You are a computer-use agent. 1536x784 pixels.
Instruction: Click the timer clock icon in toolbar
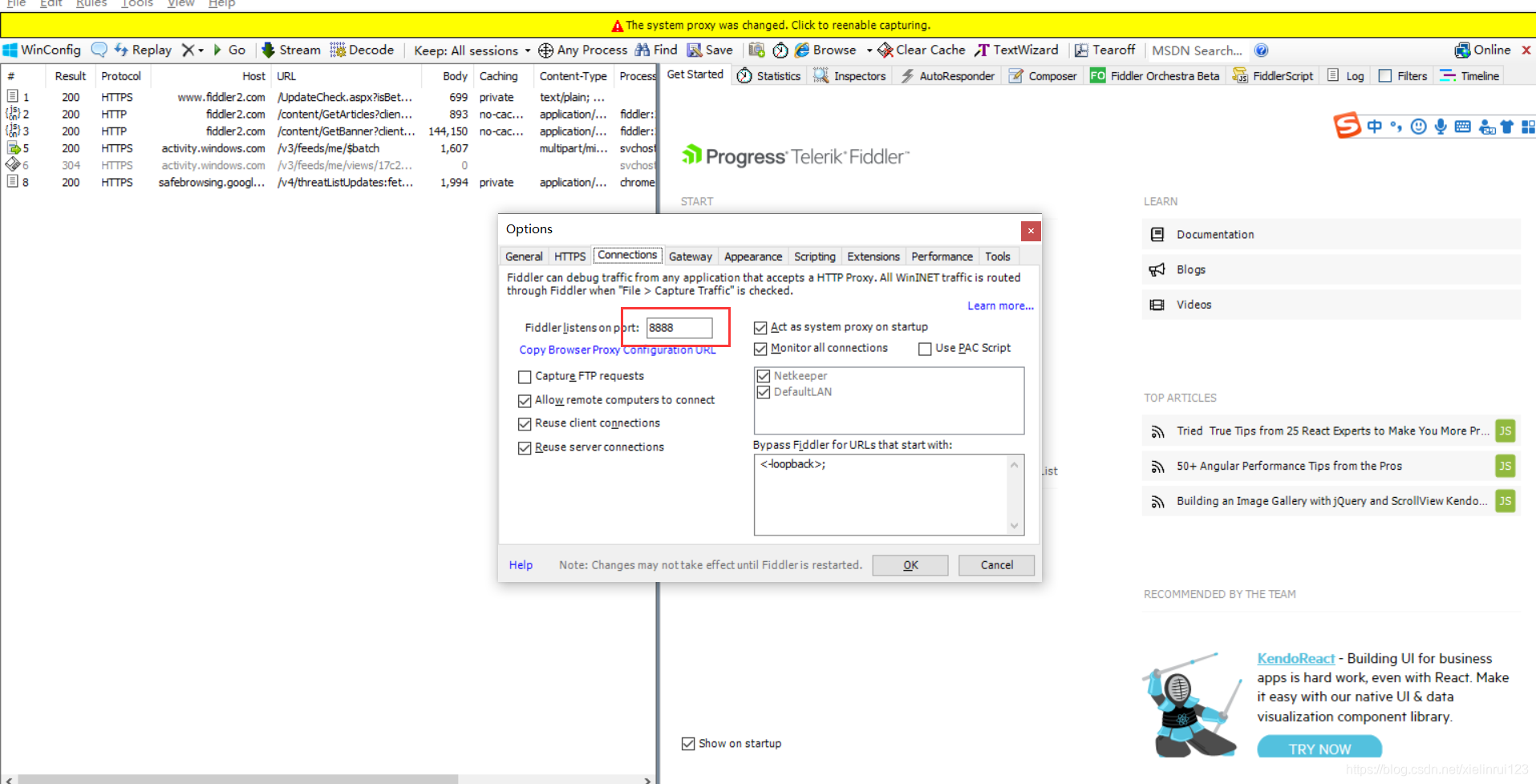780,51
